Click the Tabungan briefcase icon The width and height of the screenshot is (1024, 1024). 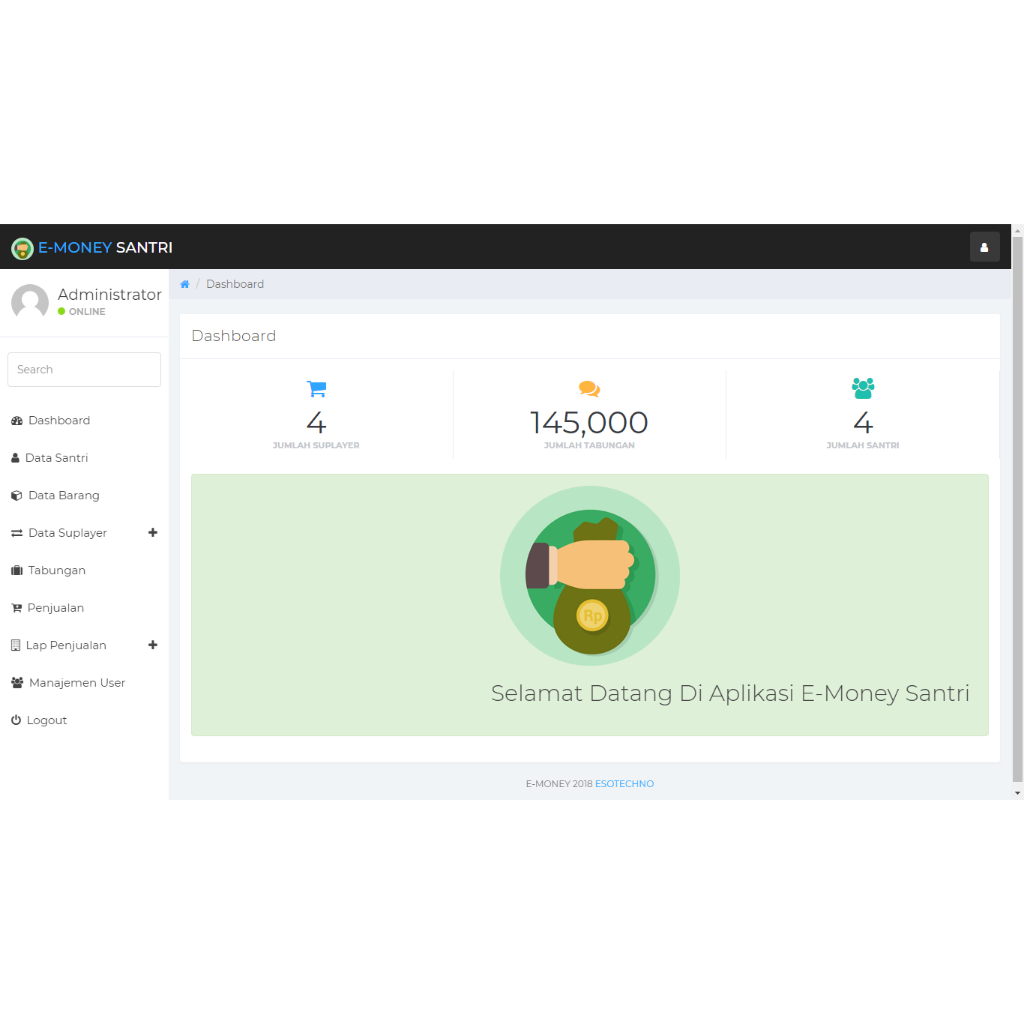pos(17,570)
